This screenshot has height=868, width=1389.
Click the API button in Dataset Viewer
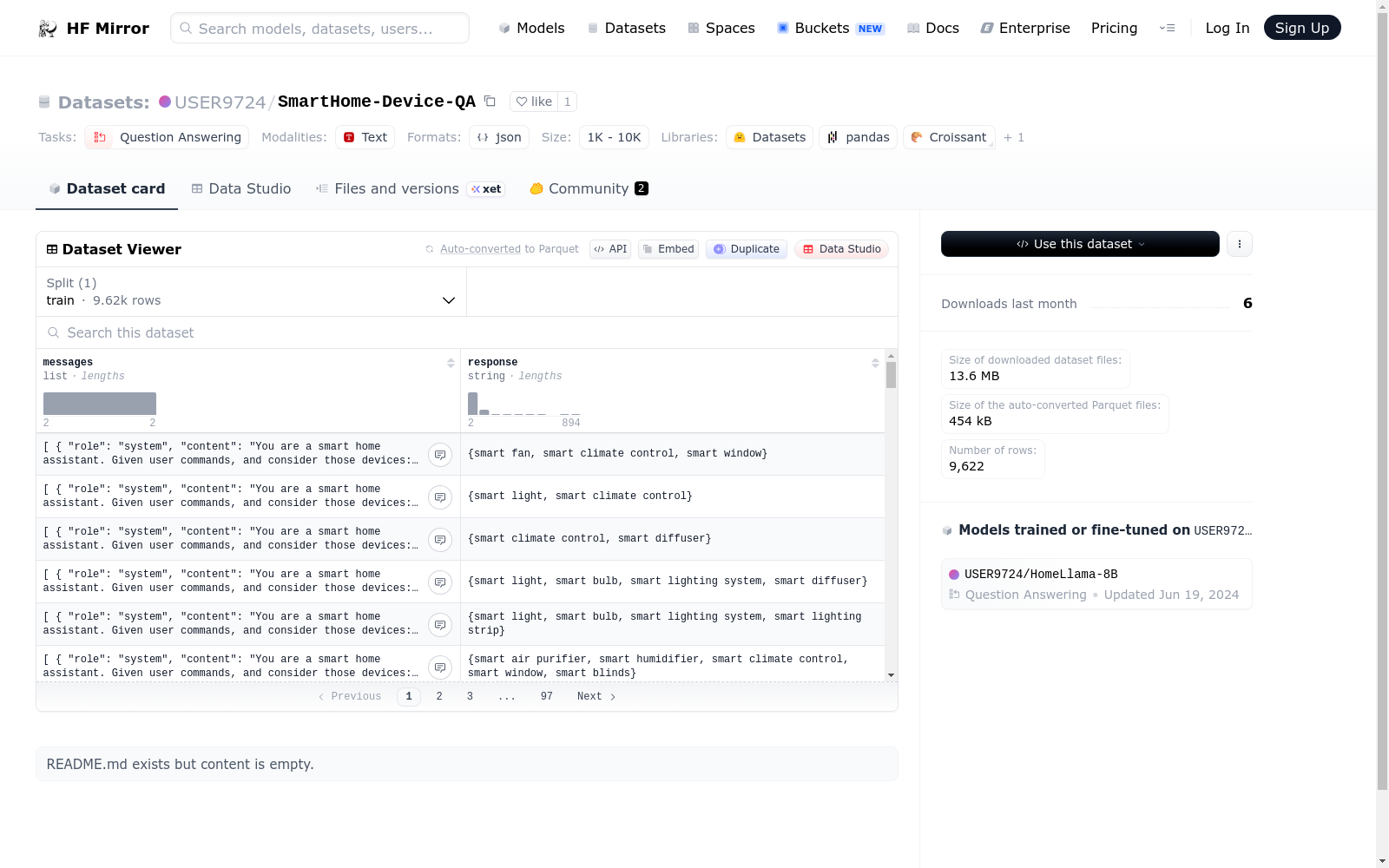tap(610, 249)
